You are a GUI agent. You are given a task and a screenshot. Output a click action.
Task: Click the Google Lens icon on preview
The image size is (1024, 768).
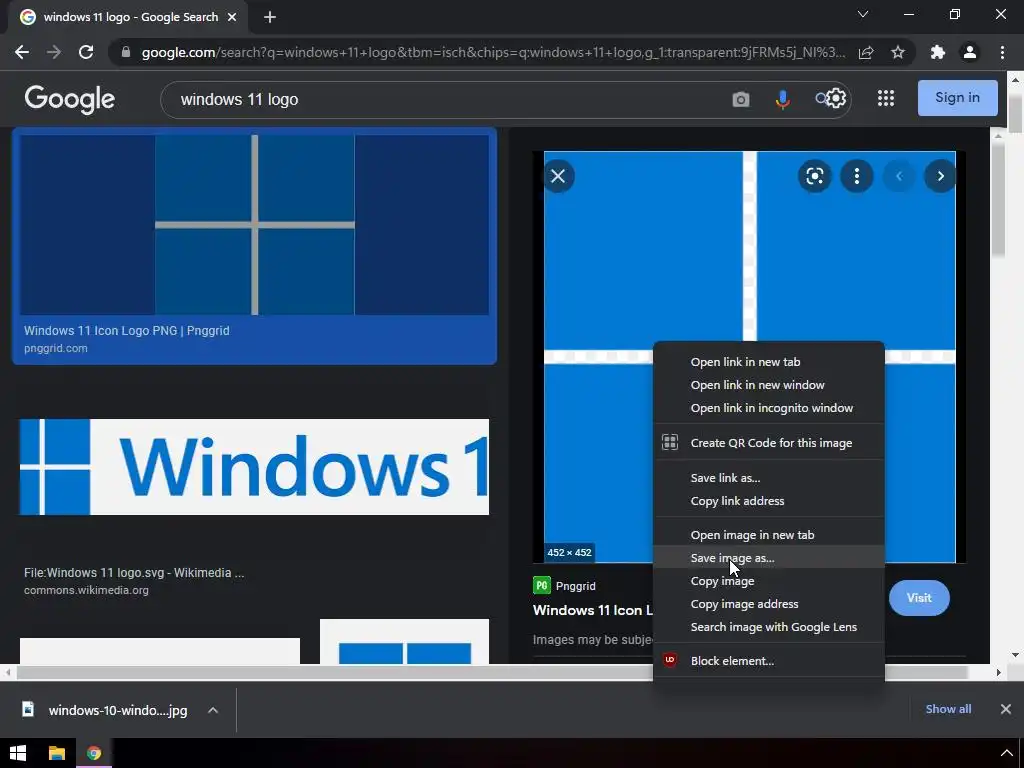click(x=814, y=176)
